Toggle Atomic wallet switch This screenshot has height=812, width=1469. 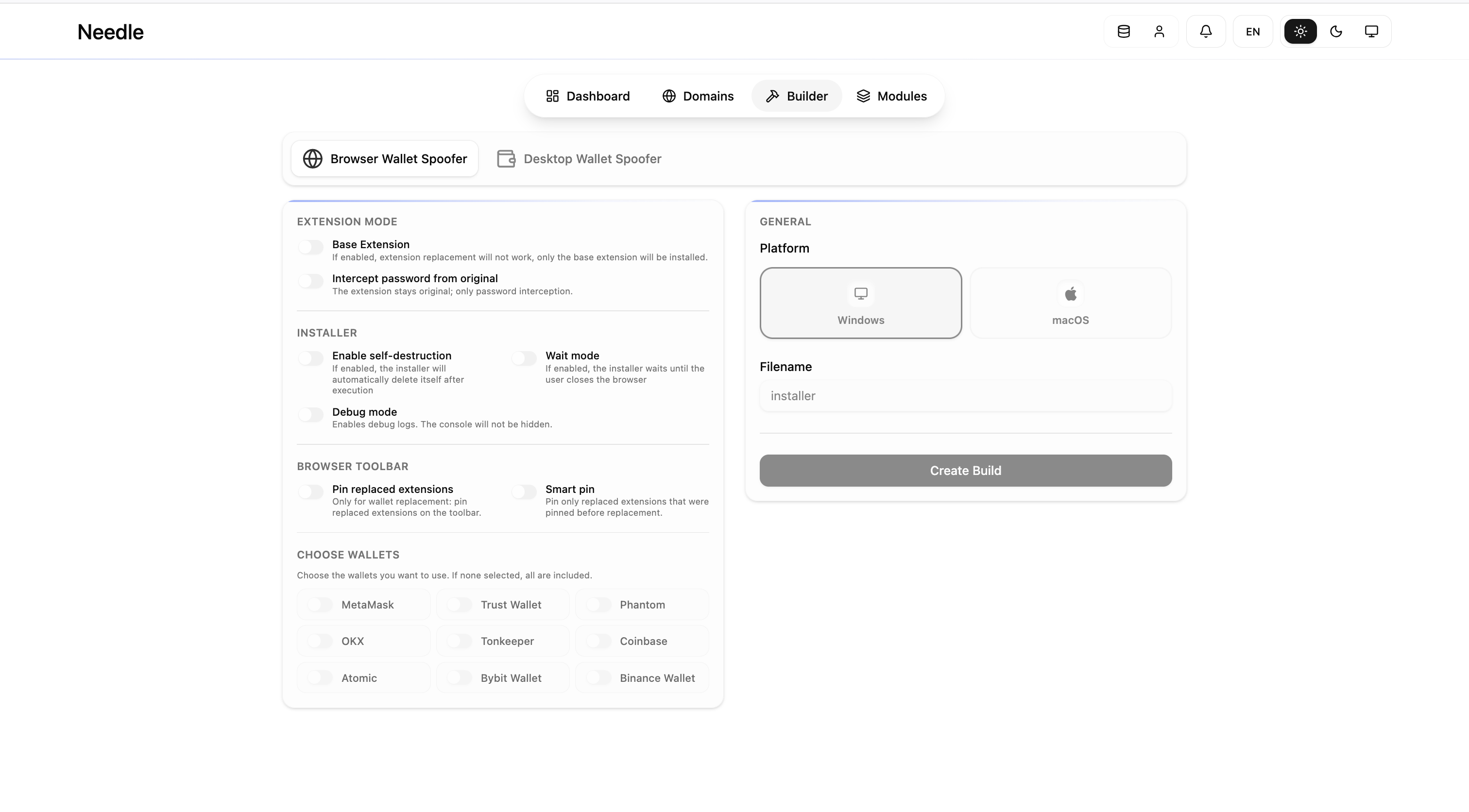[x=320, y=677]
